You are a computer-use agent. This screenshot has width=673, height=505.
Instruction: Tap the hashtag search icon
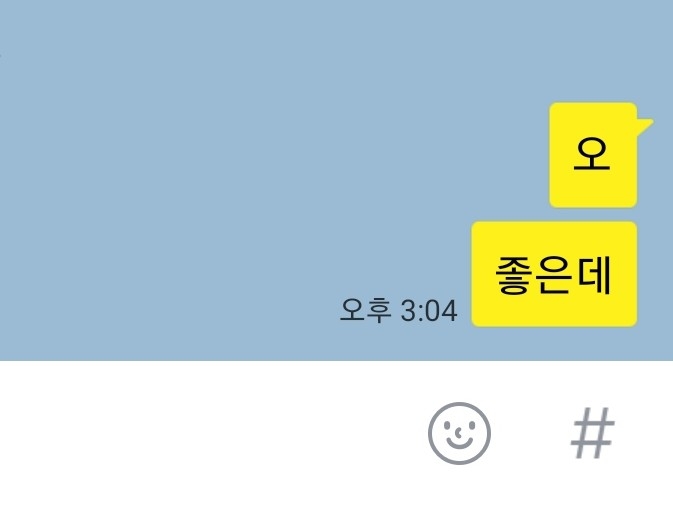click(593, 433)
